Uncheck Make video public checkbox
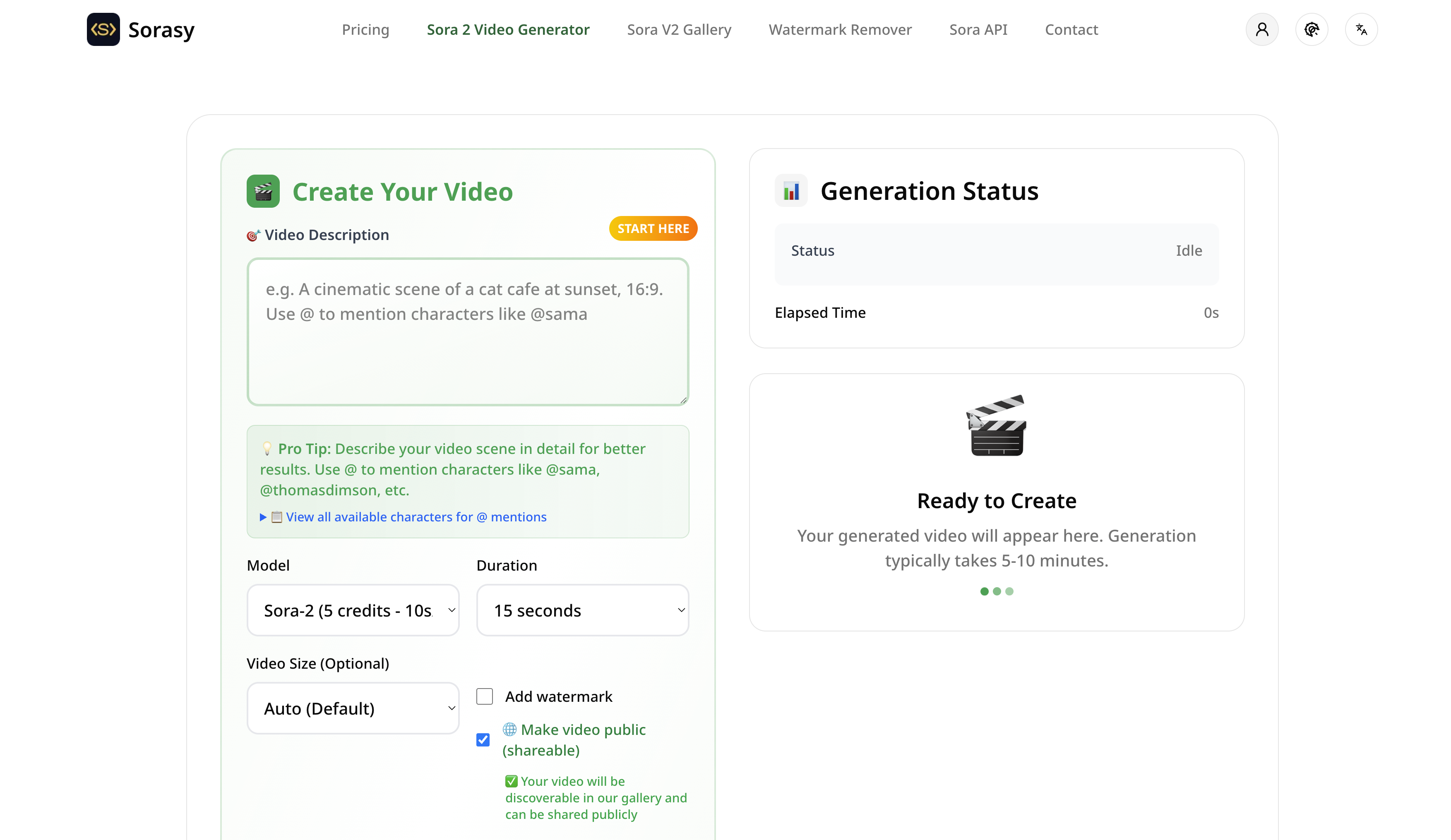This screenshot has height=840, width=1451. click(483, 740)
